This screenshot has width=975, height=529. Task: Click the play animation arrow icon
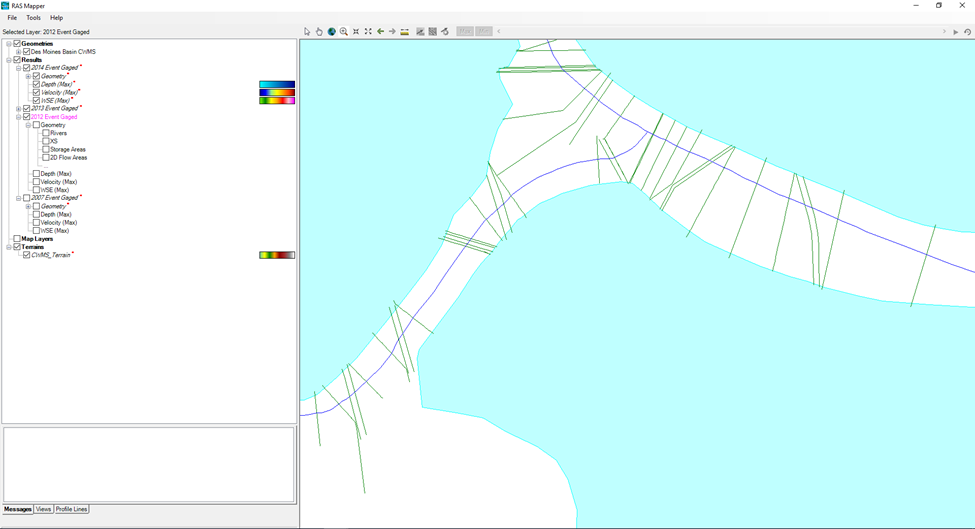point(956,32)
